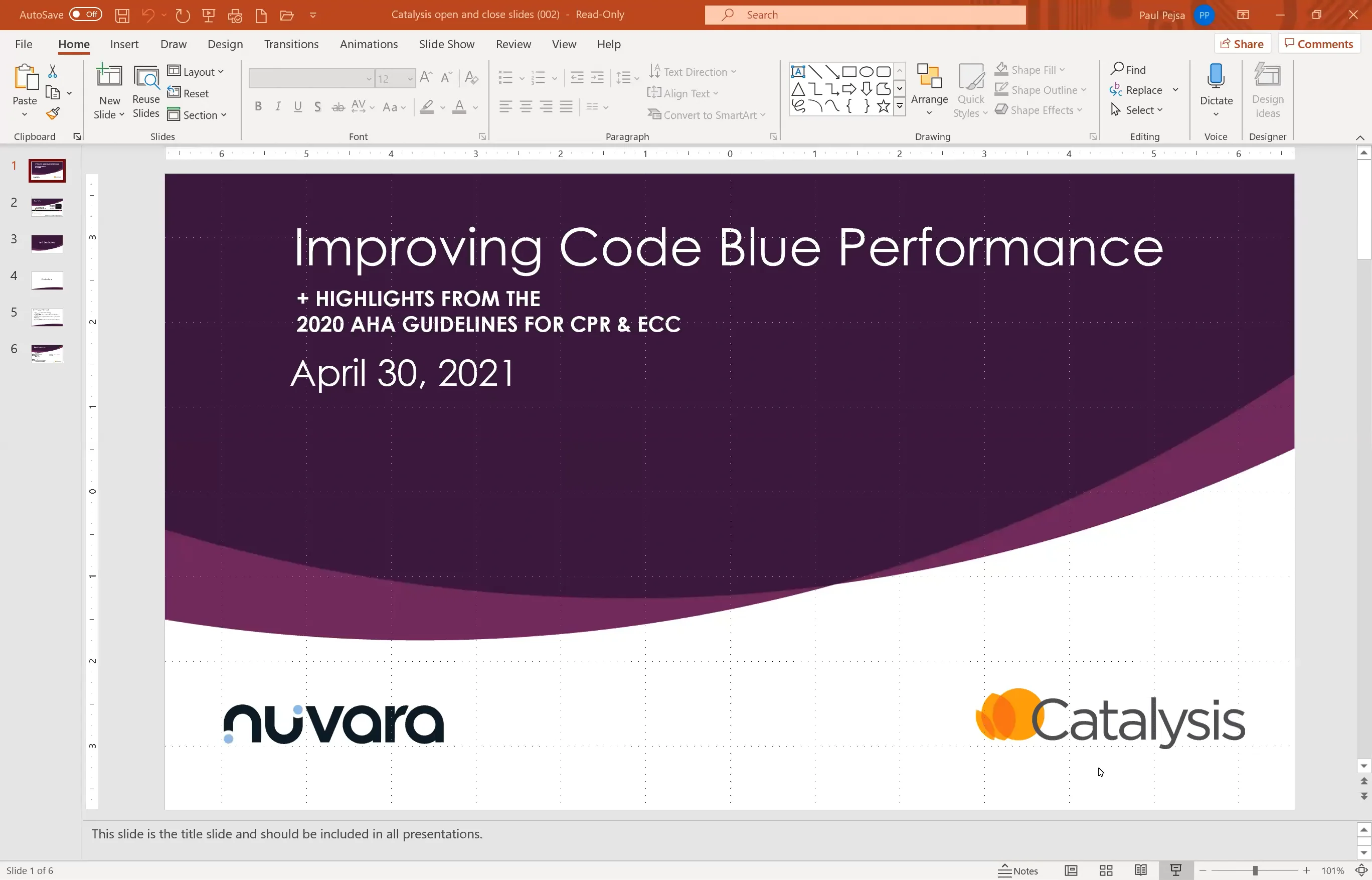The width and height of the screenshot is (1372, 880).
Task: Select the oval shape in the gallery
Action: coord(867,70)
